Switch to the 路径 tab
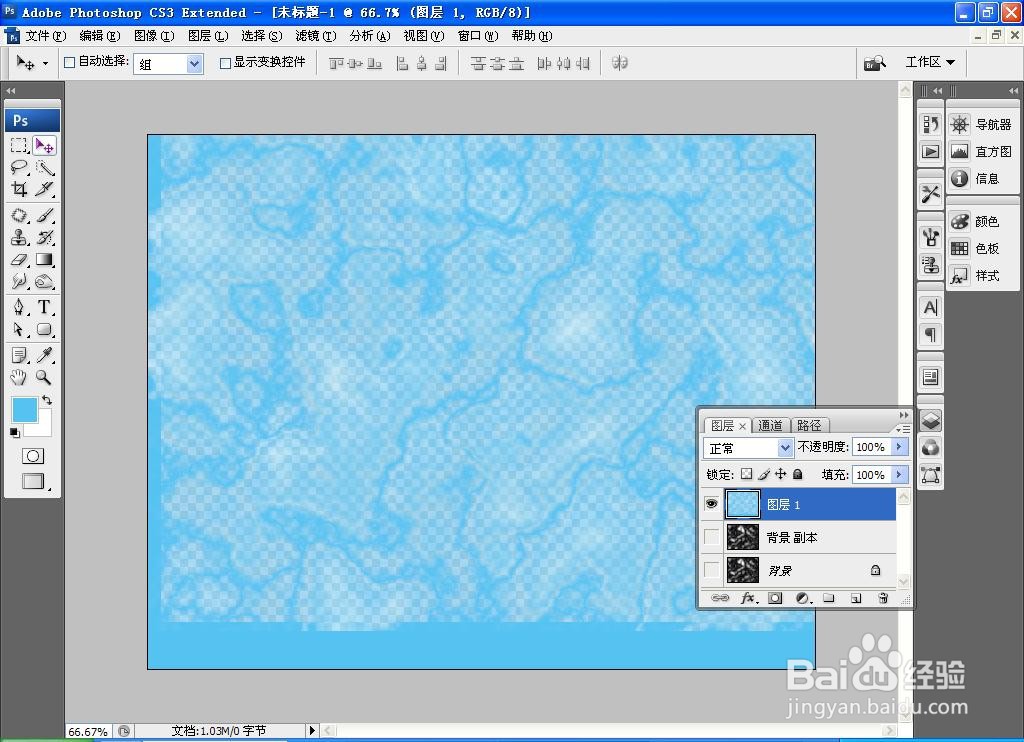This screenshot has height=742, width=1024. point(809,425)
